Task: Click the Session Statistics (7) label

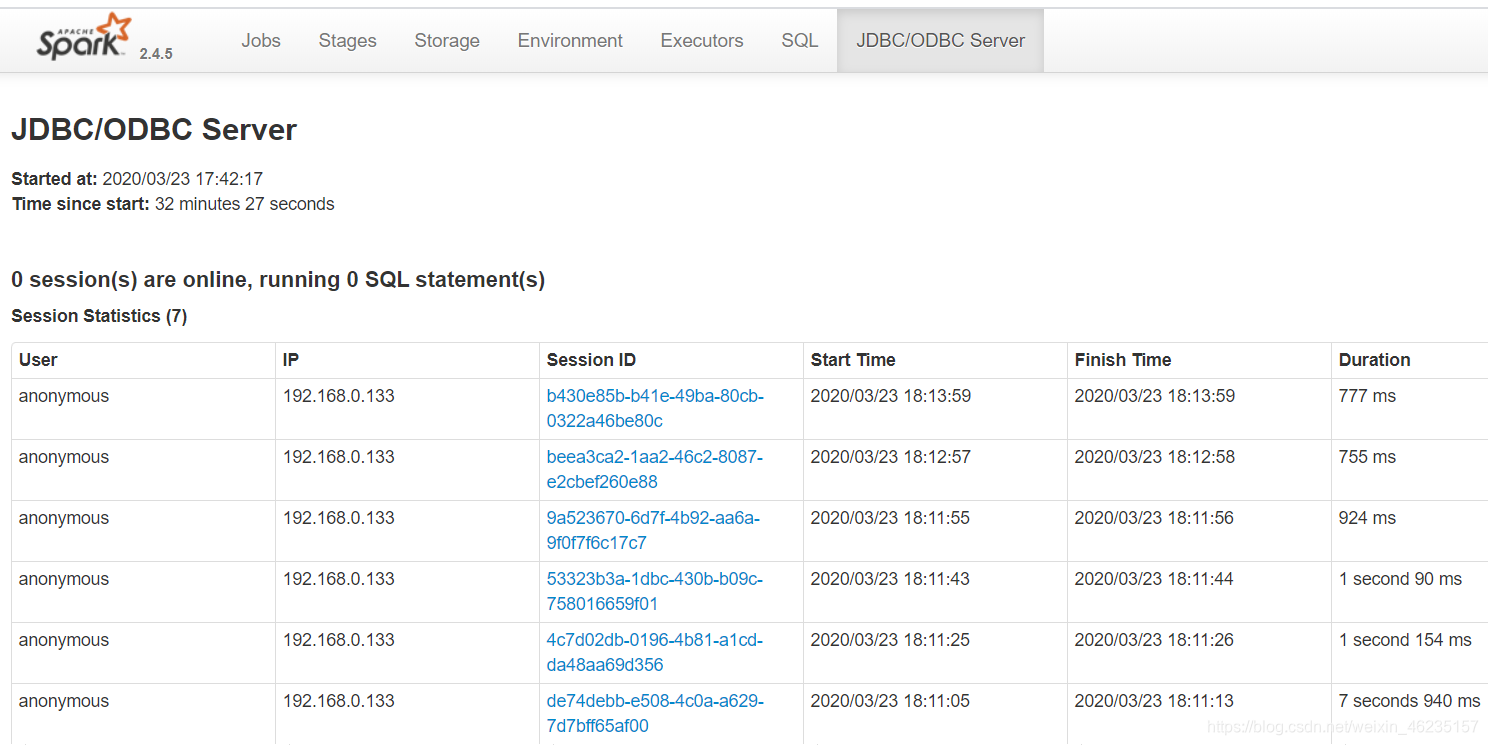Action: (x=99, y=316)
